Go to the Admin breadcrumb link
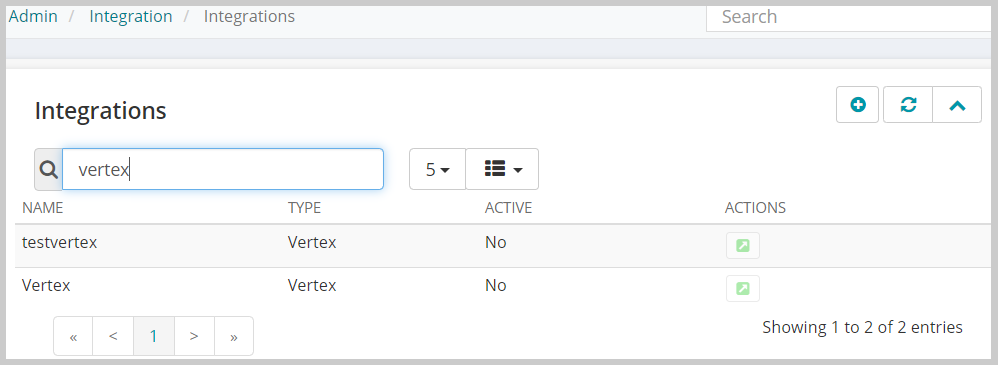The image size is (998, 365). (x=33, y=16)
